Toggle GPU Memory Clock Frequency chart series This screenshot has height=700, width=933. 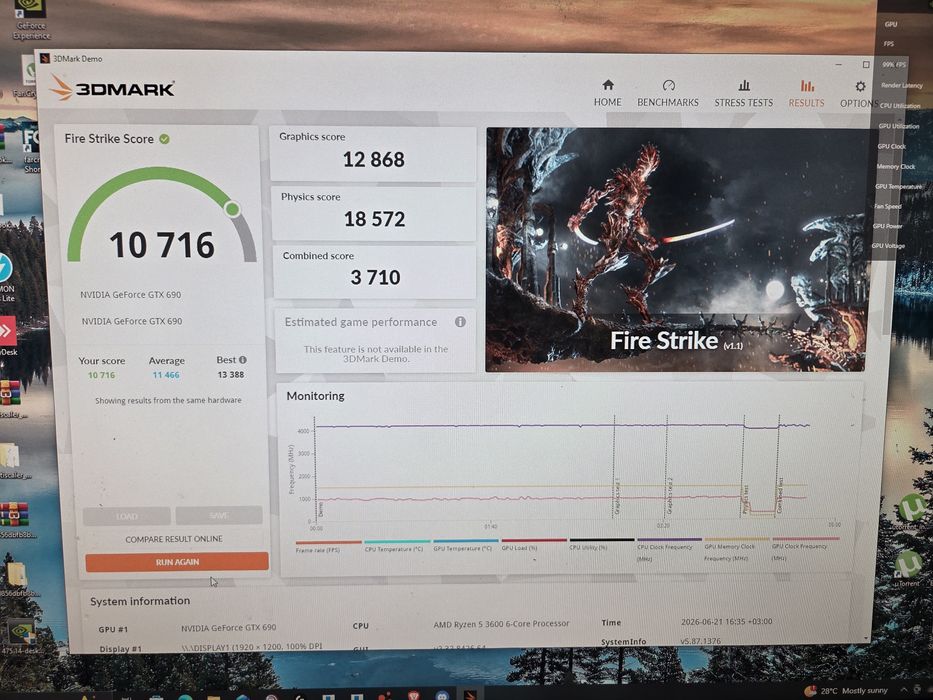pos(737,548)
